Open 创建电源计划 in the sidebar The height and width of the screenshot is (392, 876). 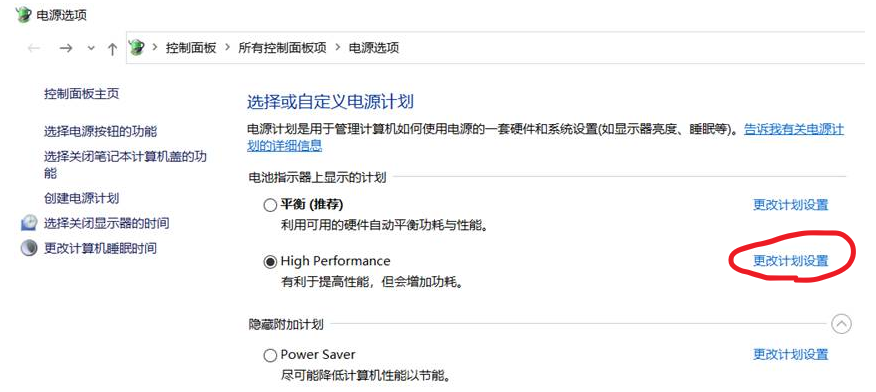click(82, 198)
